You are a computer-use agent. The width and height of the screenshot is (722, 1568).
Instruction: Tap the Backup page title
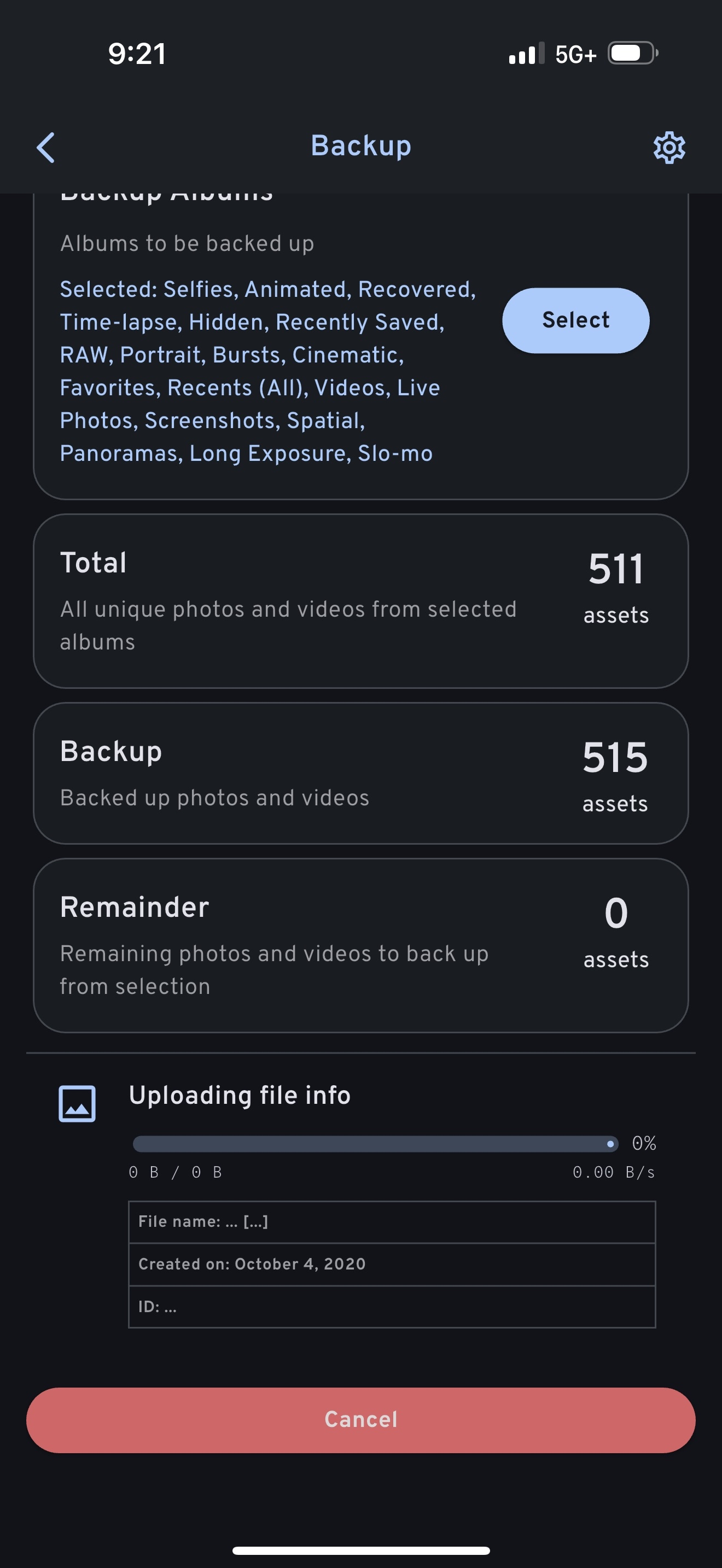click(361, 146)
